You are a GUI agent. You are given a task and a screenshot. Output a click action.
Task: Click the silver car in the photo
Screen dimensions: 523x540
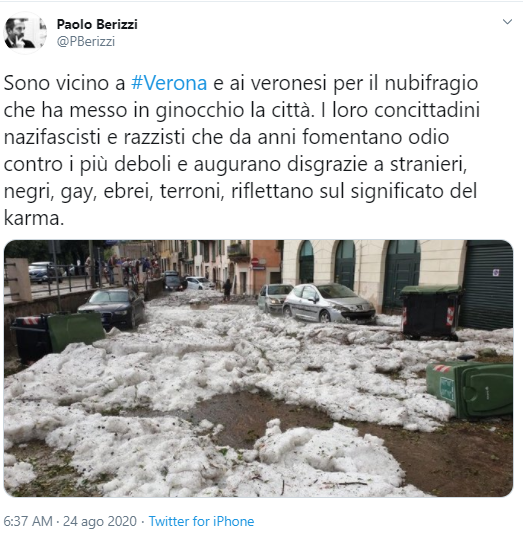pos(329,303)
